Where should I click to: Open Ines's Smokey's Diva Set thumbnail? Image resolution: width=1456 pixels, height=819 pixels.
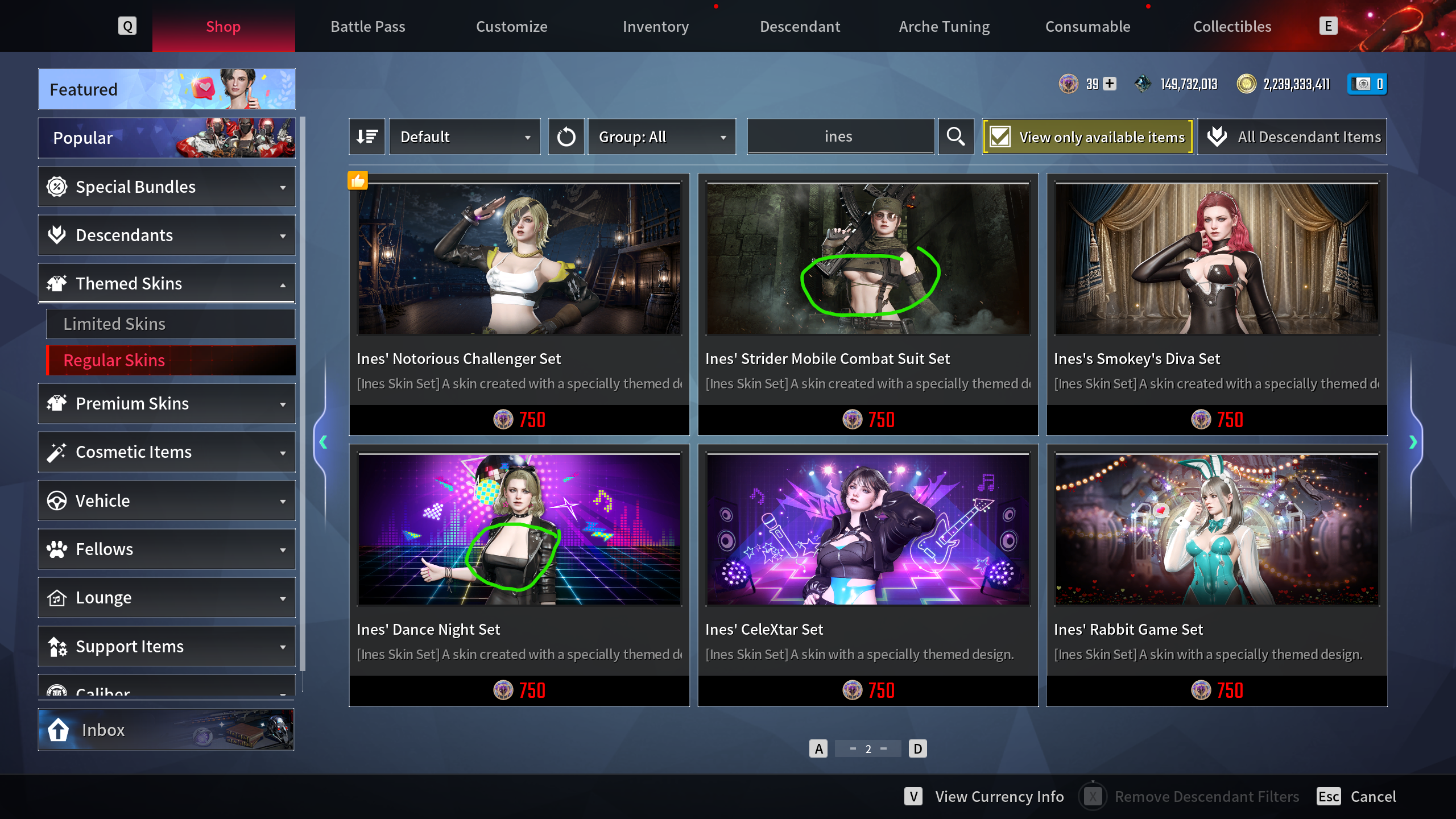[1217, 258]
